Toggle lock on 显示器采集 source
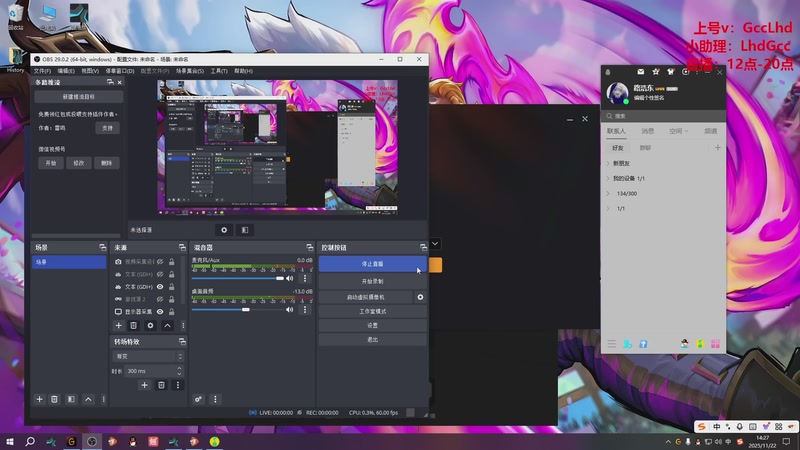This screenshot has width=800, height=450. coord(171,312)
